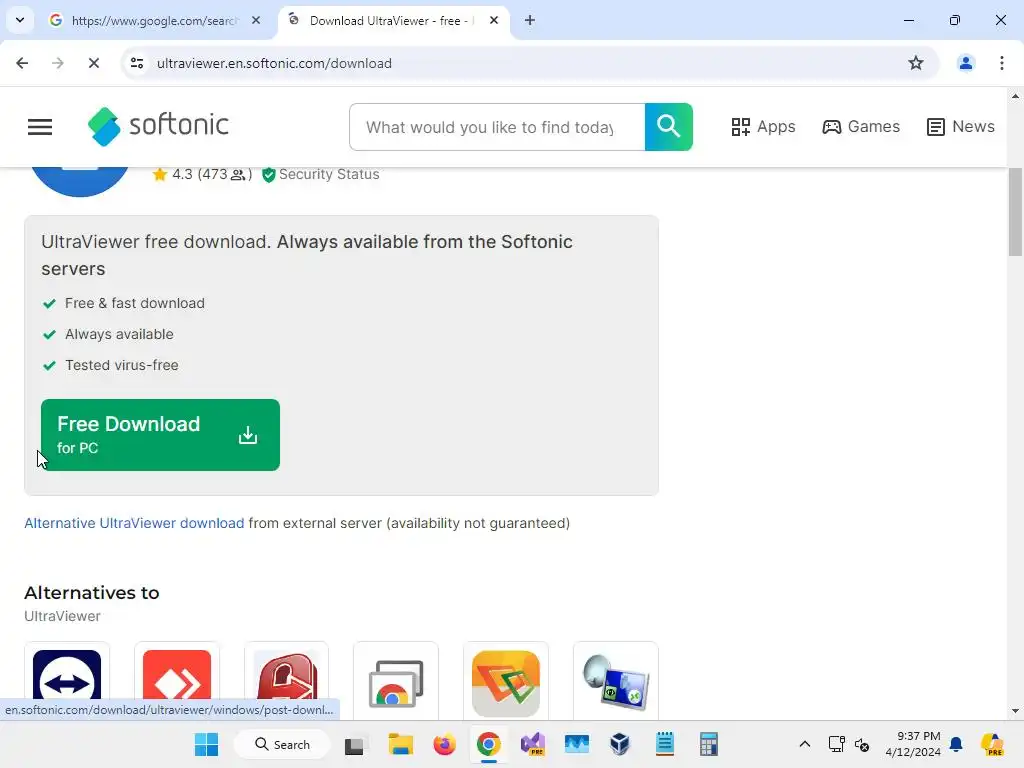Open Chrome three-dot menu
The height and width of the screenshot is (768, 1024).
tap(1001, 63)
